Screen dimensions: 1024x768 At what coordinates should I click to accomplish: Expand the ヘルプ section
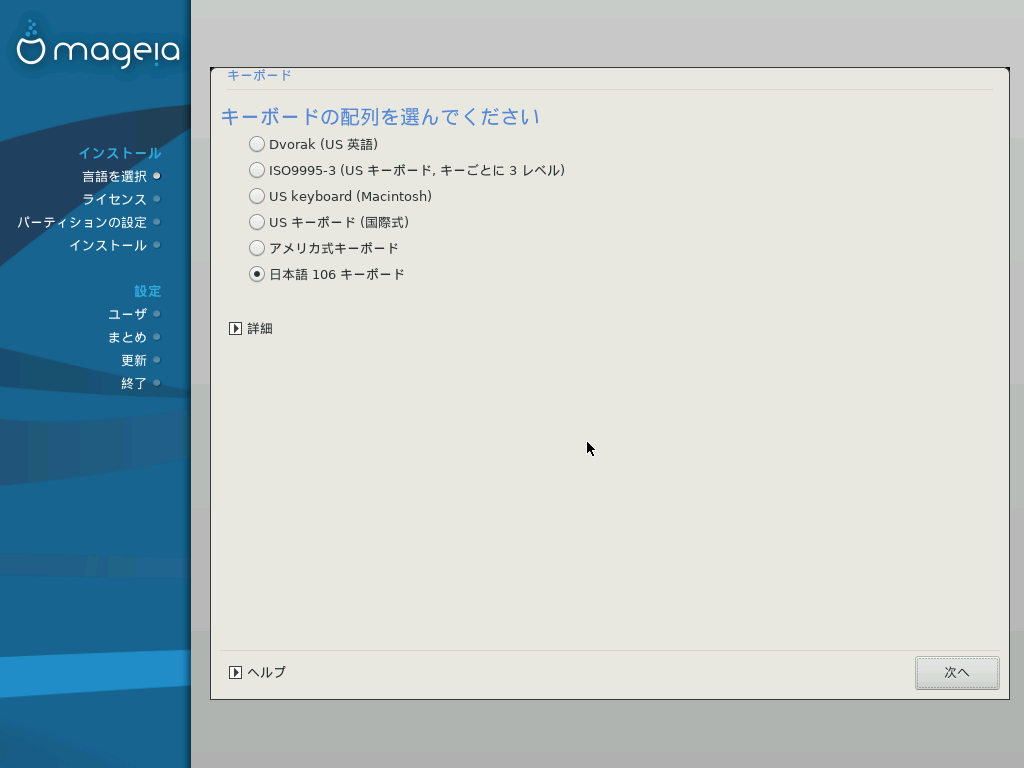pos(236,672)
